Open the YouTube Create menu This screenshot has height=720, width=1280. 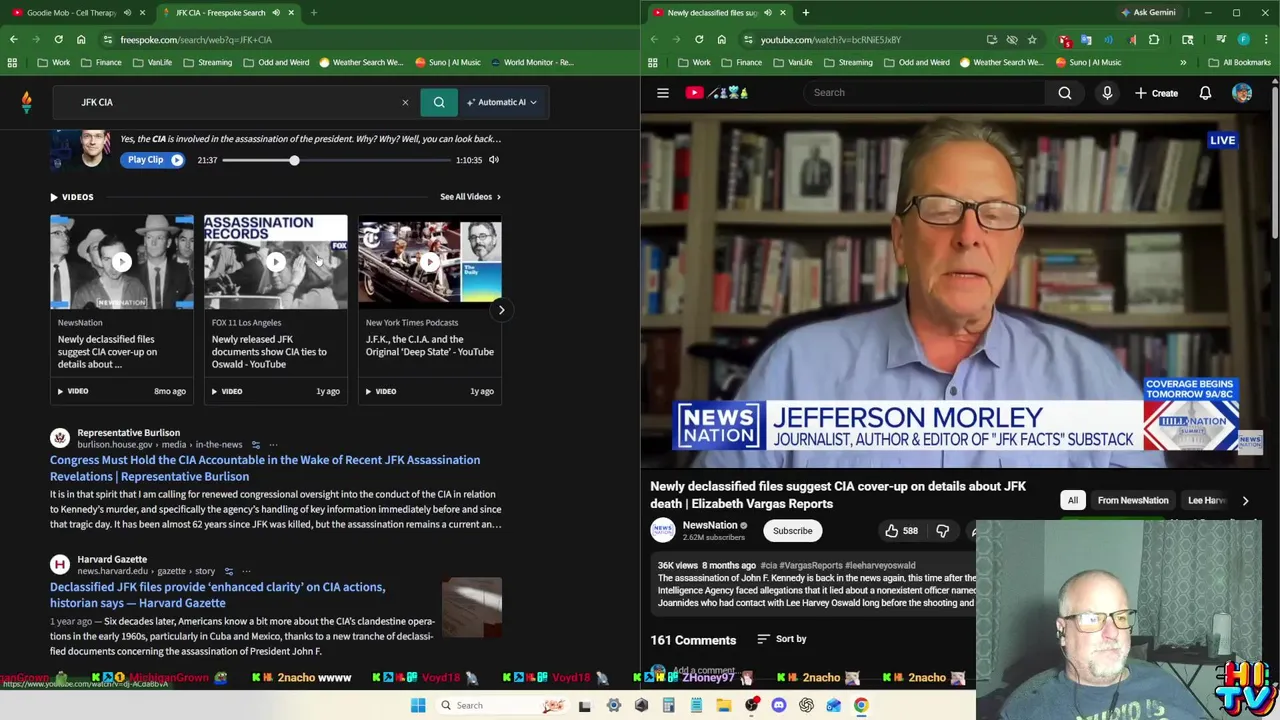point(1156,93)
